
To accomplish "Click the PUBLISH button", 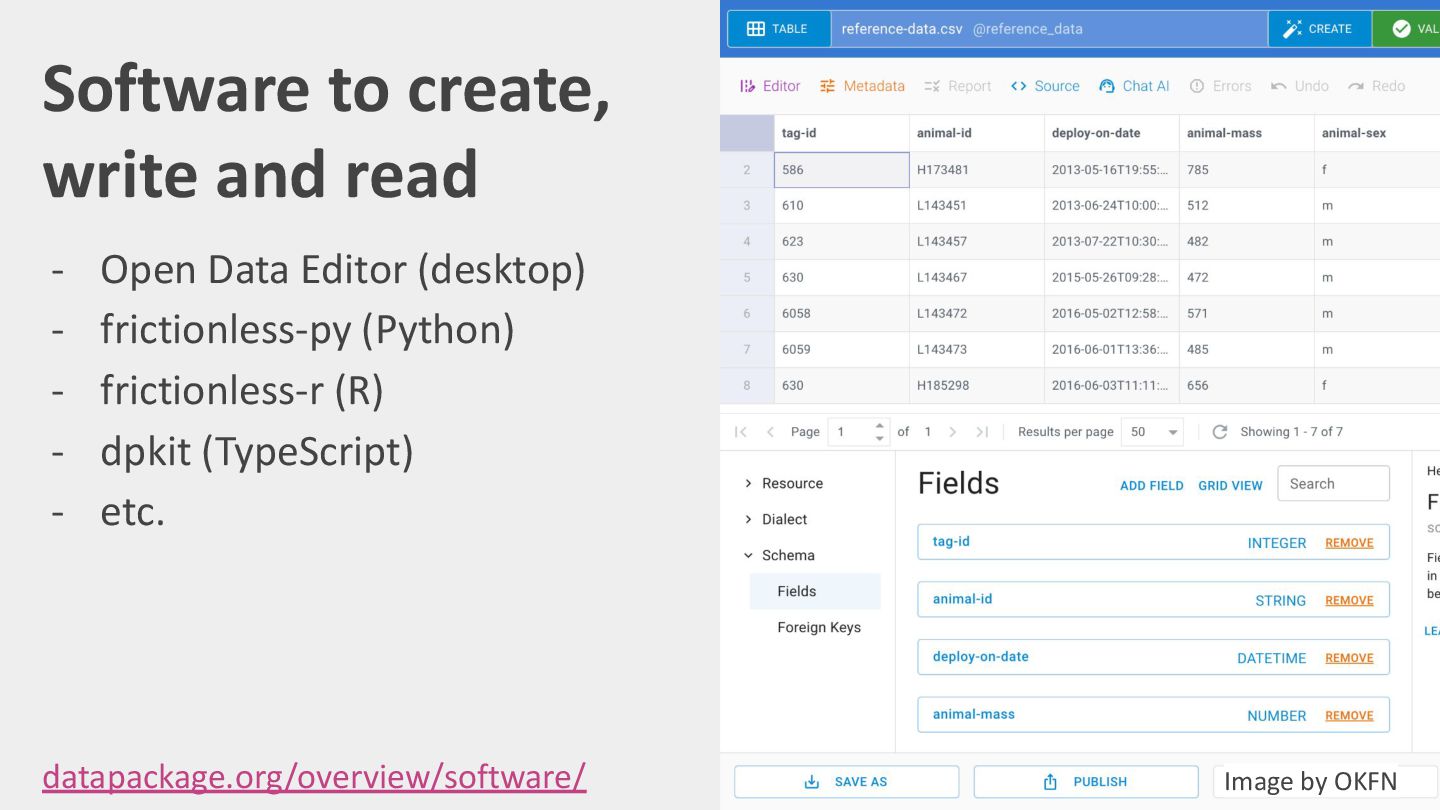I will click(x=1085, y=782).
